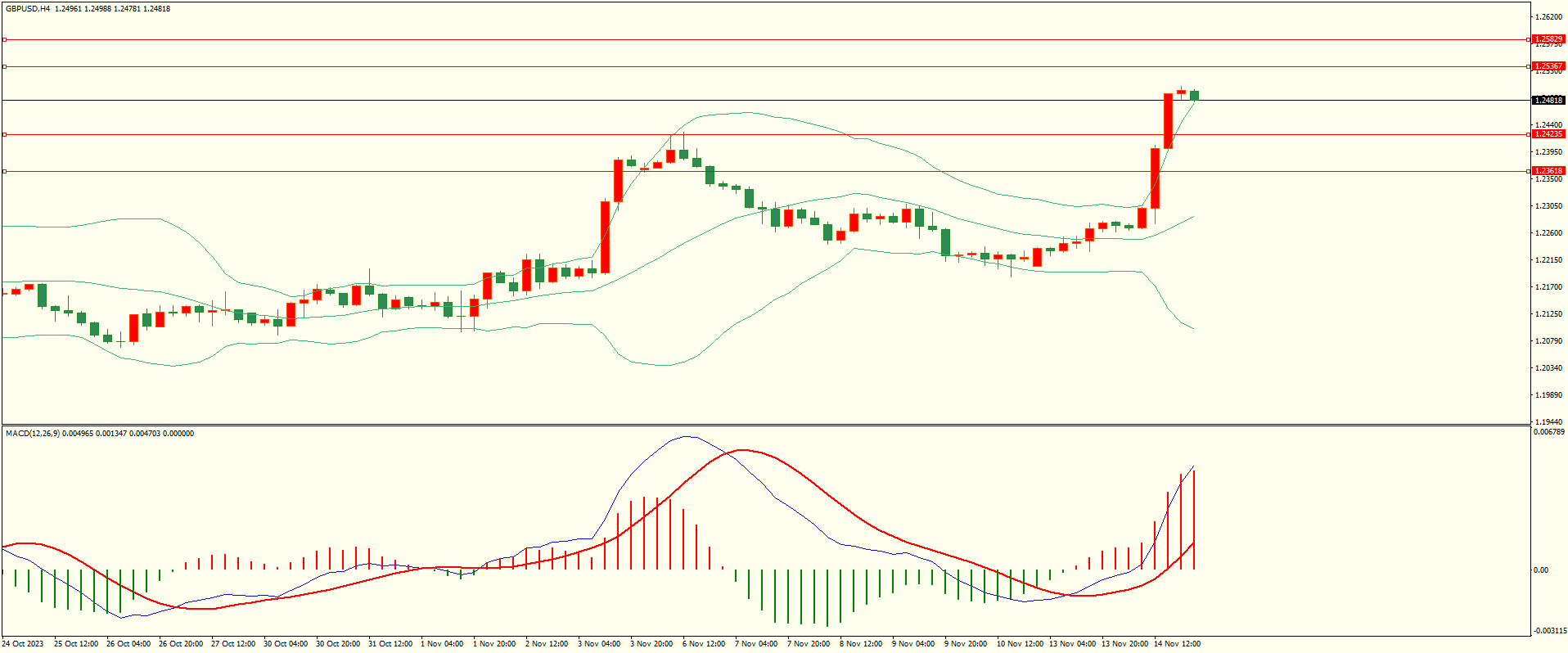
Task: Click the 1.21700 price scale value
Action: coord(1548,287)
